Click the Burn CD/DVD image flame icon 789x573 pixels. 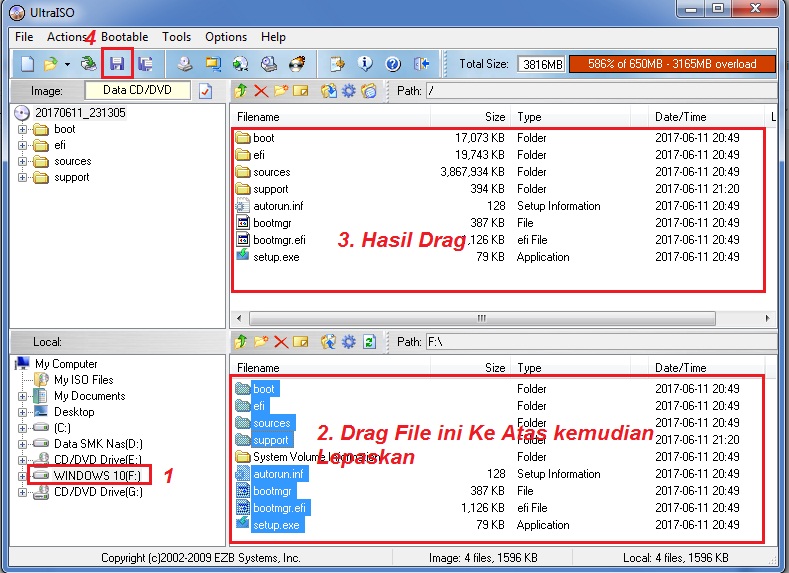pyautogui.click(x=297, y=64)
